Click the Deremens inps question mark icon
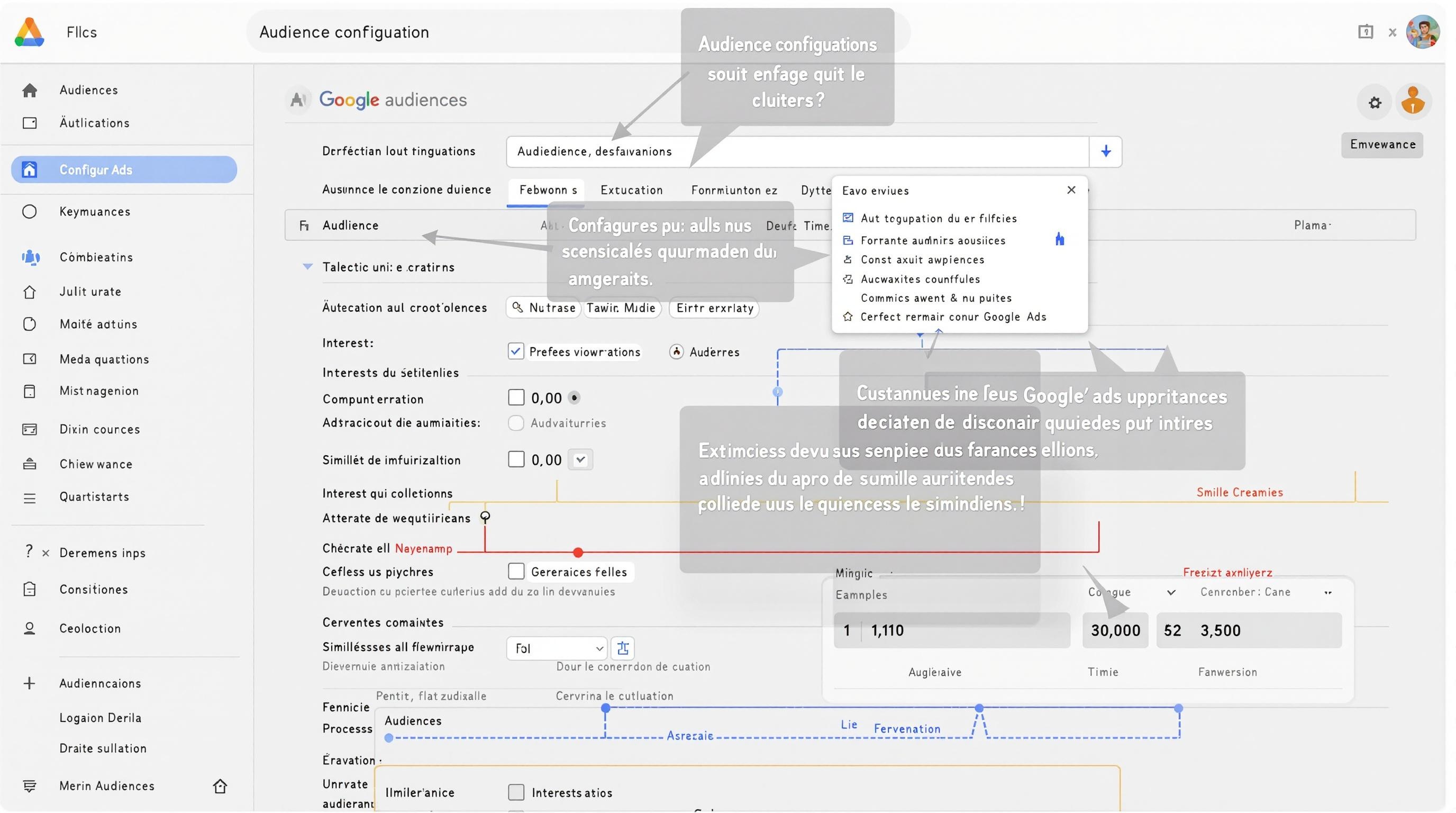This screenshot has height=813, width=1456. 29,551
